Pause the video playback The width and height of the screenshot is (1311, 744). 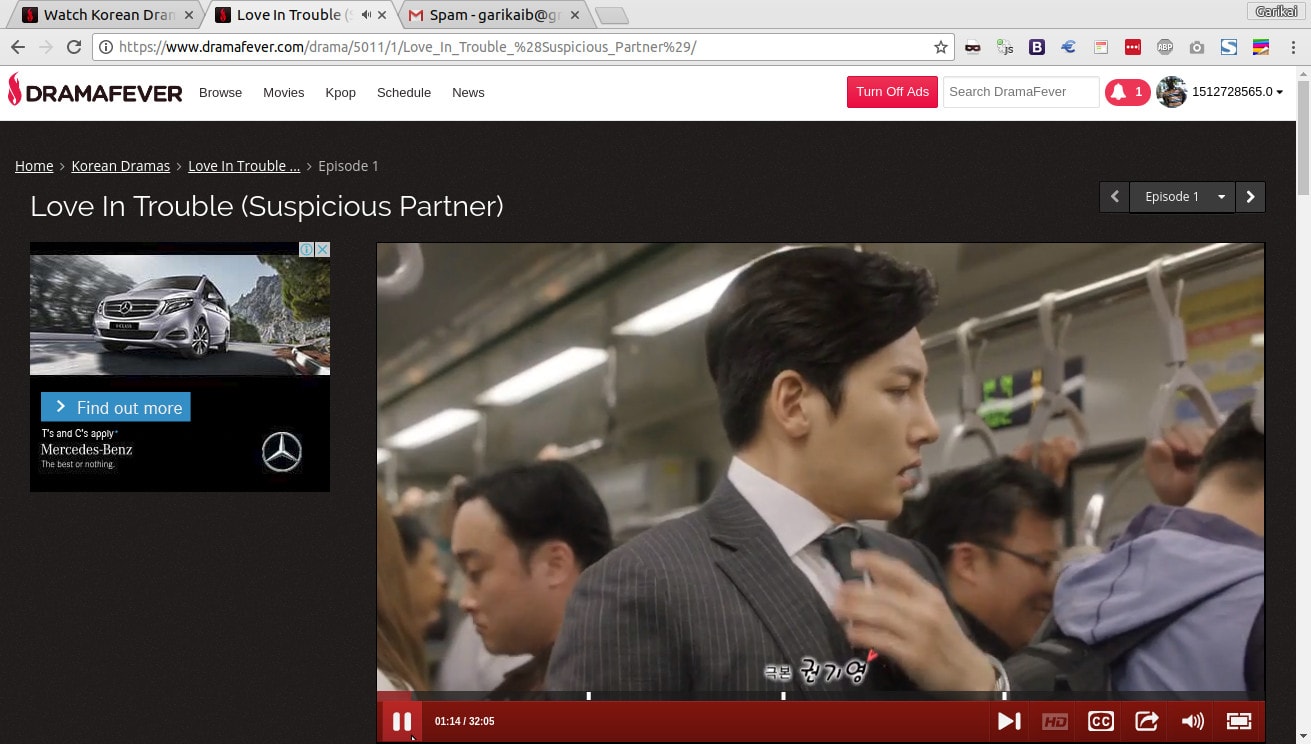pos(402,721)
